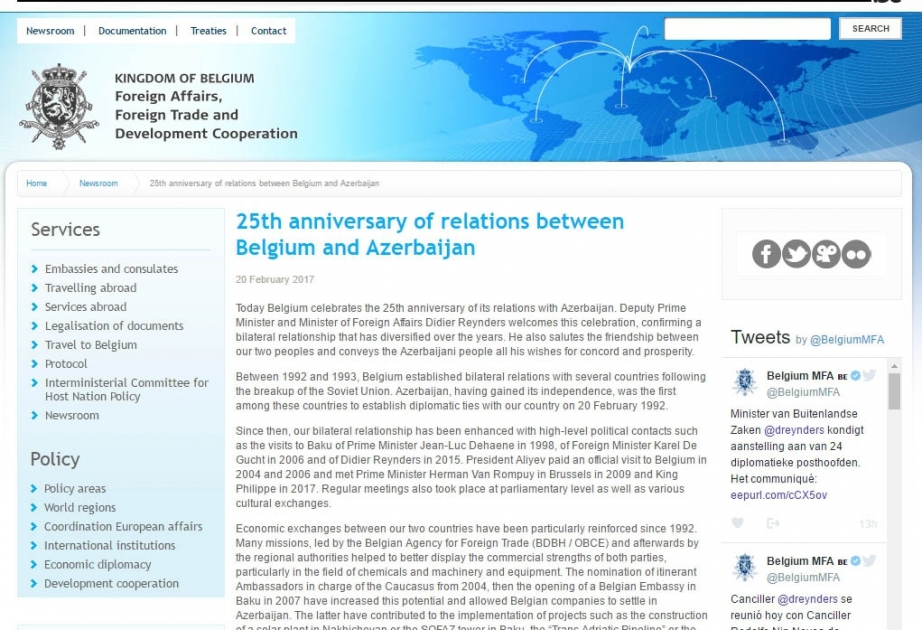922x630 pixels.
Task: Open Protocol link in Services
Action: click(x=66, y=364)
